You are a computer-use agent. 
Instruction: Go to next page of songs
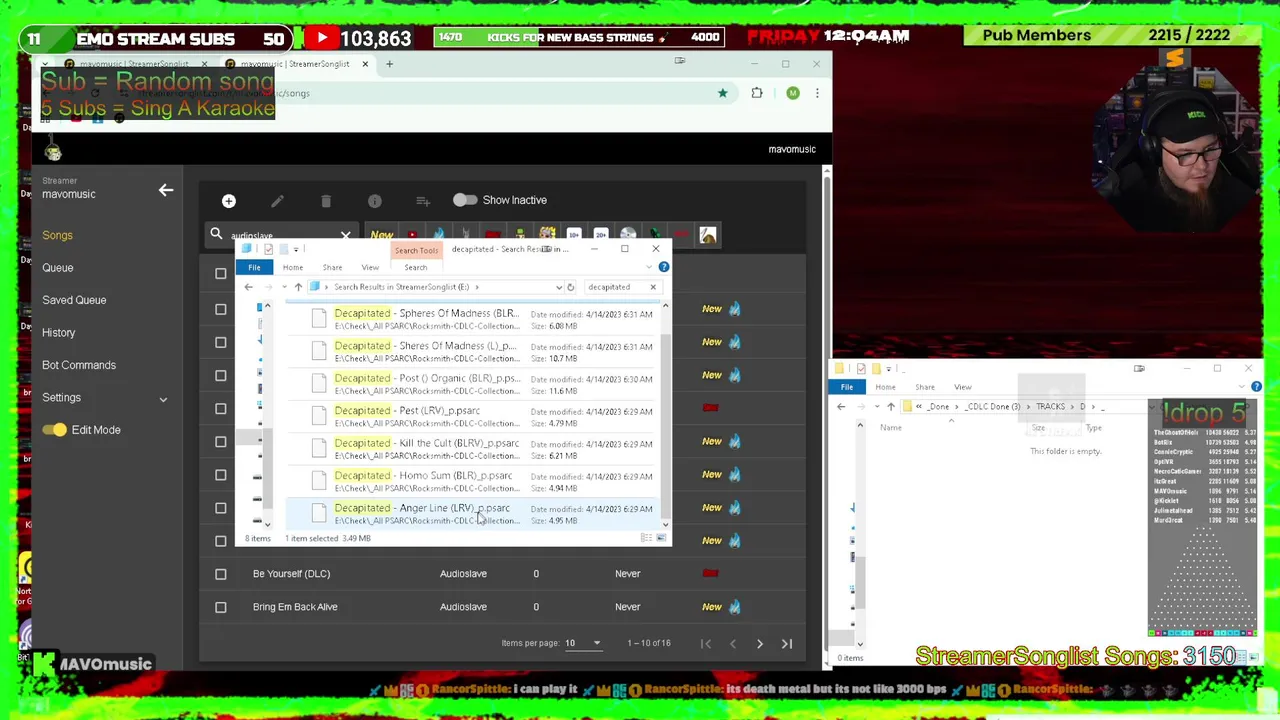click(x=759, y=644)
